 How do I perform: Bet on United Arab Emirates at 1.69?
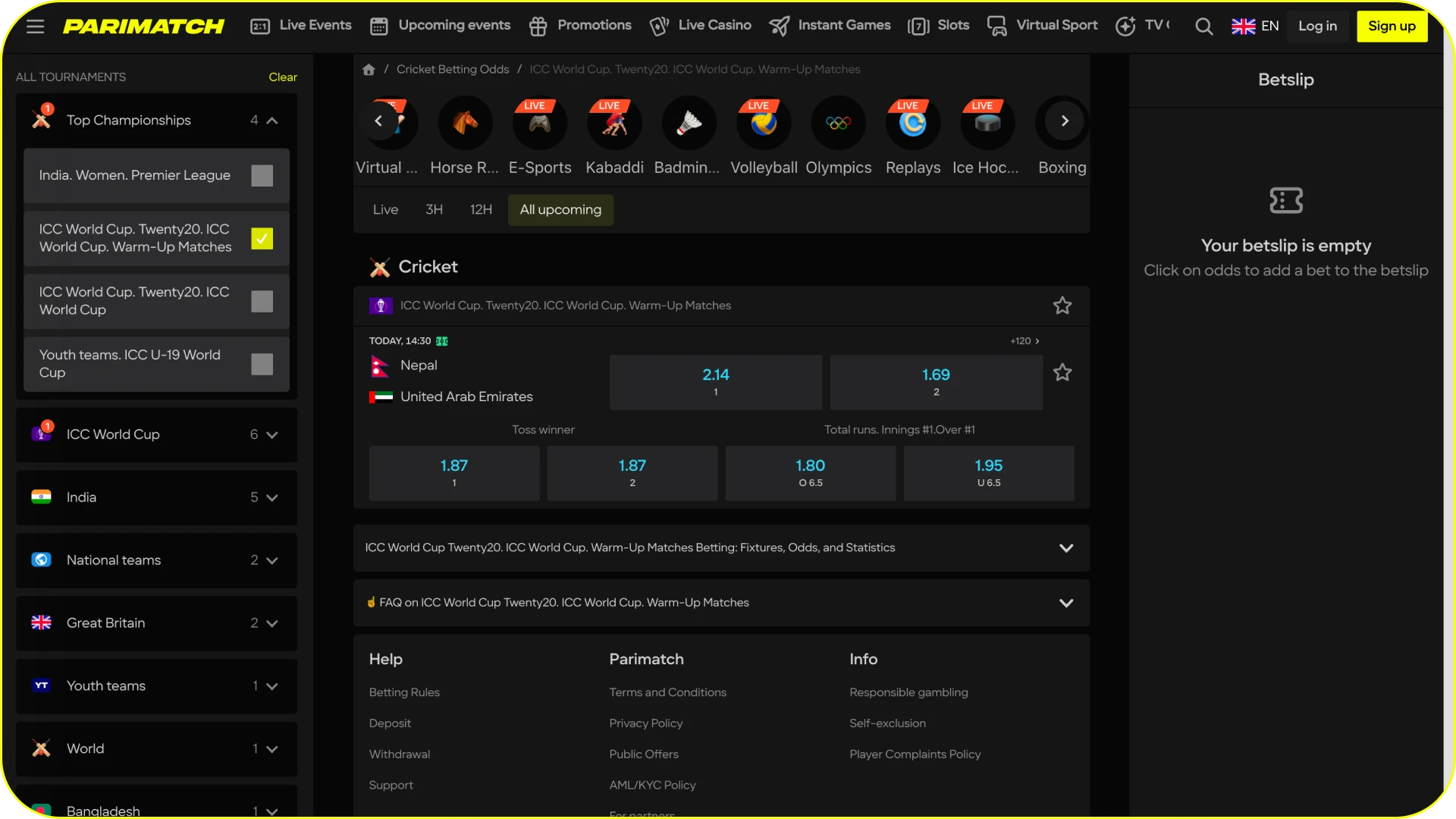click(936, 382)
